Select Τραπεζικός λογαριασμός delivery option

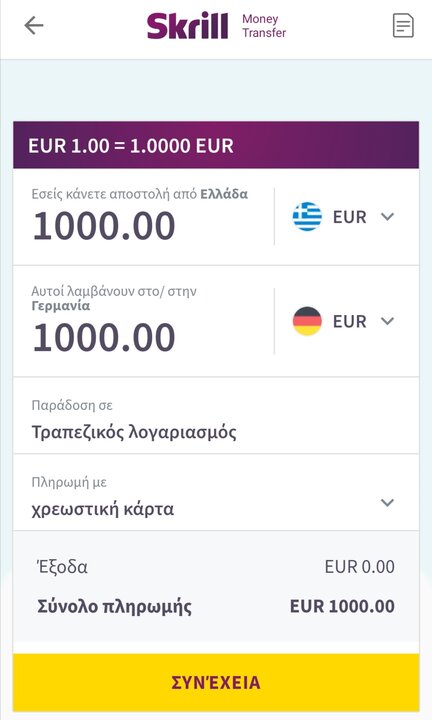(x=134, y=432)
